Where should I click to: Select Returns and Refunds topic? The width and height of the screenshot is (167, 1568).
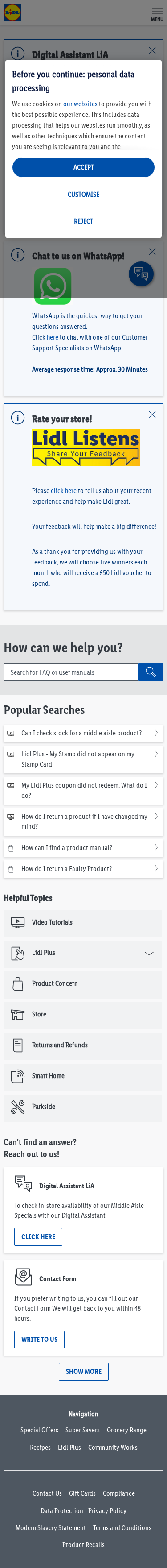tap(83, 1045)
